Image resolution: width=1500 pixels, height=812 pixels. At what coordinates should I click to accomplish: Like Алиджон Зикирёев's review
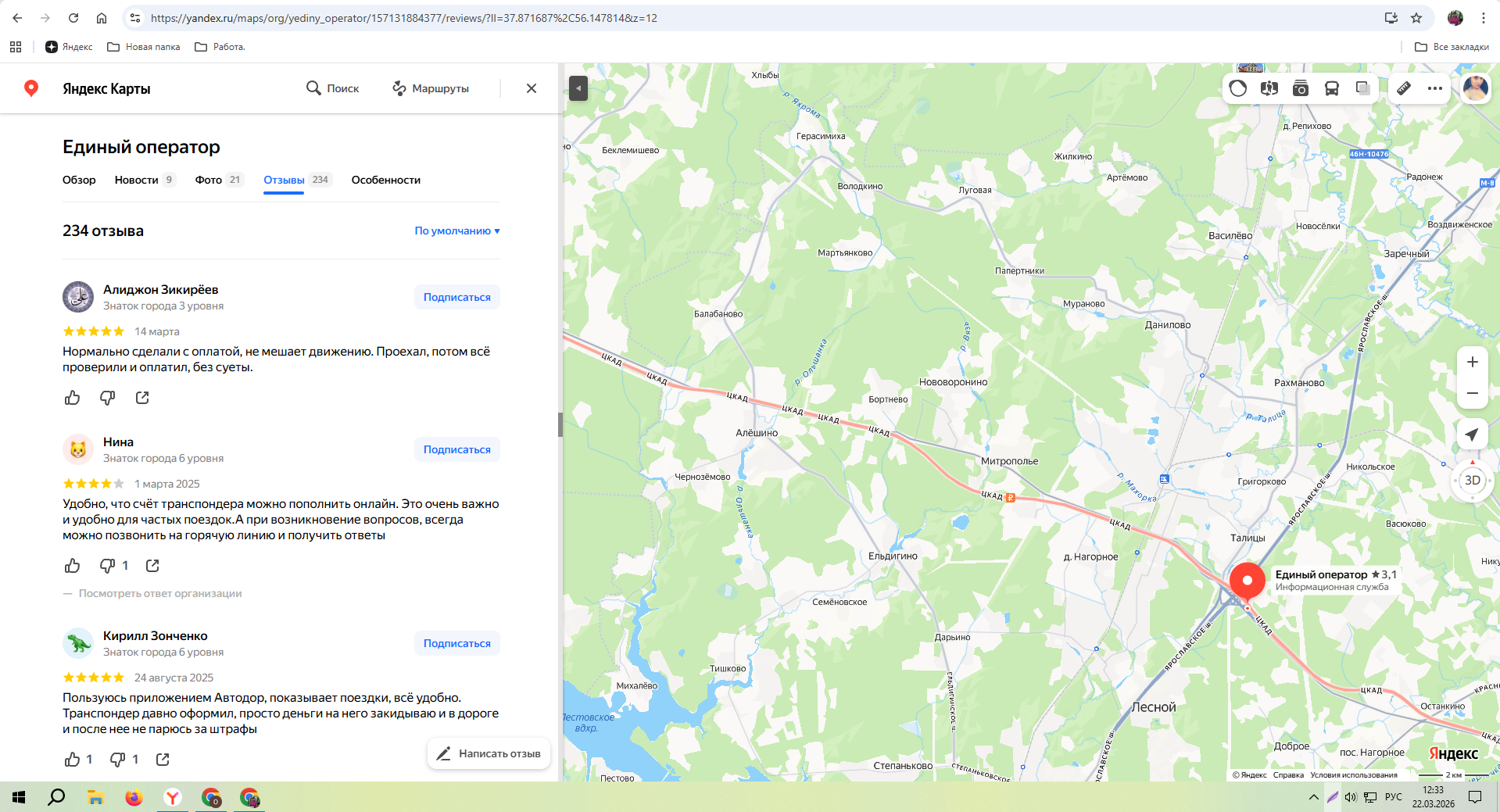[73, 398]
